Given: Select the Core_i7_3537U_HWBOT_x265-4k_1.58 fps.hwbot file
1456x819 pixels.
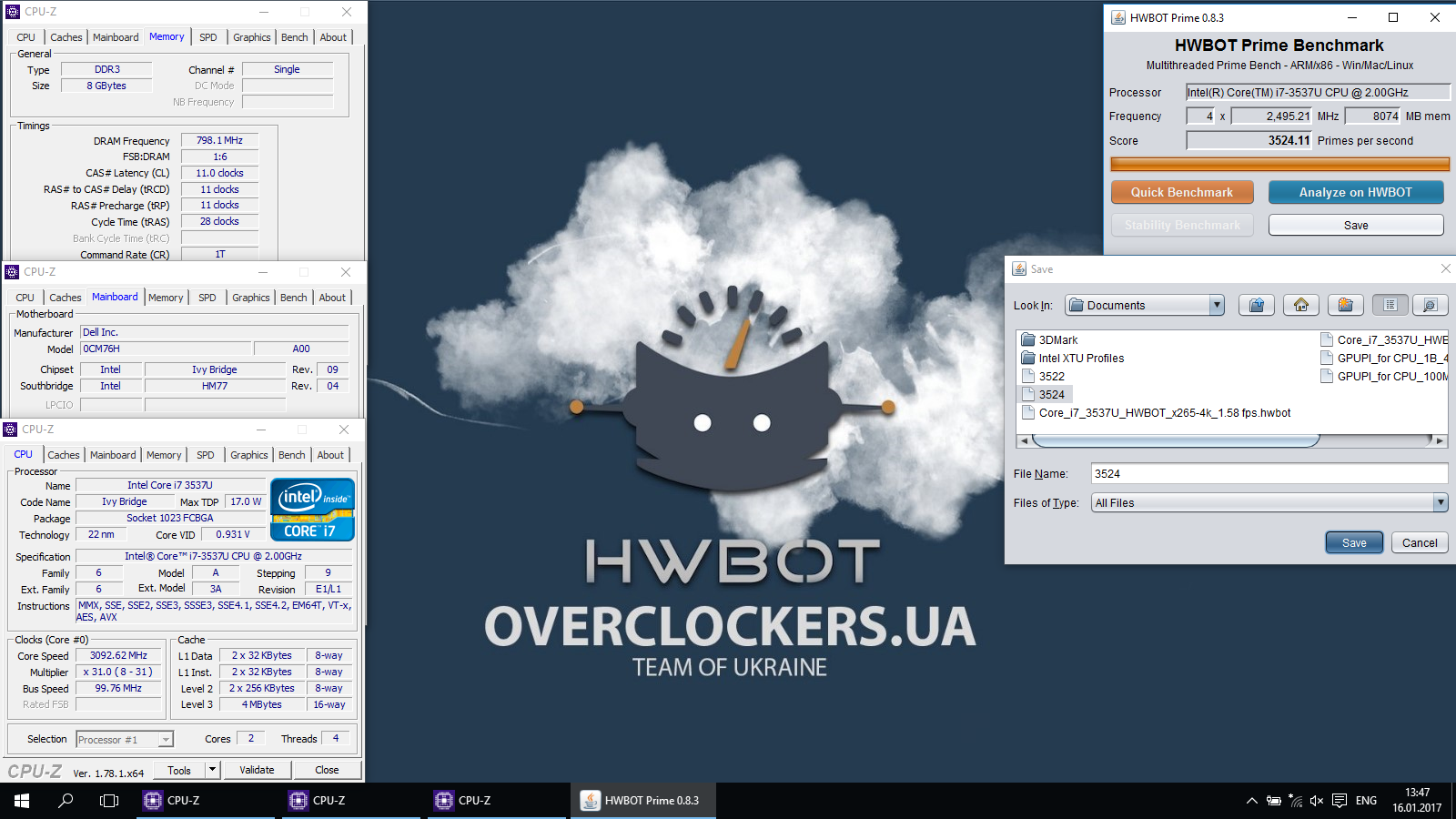Looking at the screenshot, I should (x=1156, y=412).
